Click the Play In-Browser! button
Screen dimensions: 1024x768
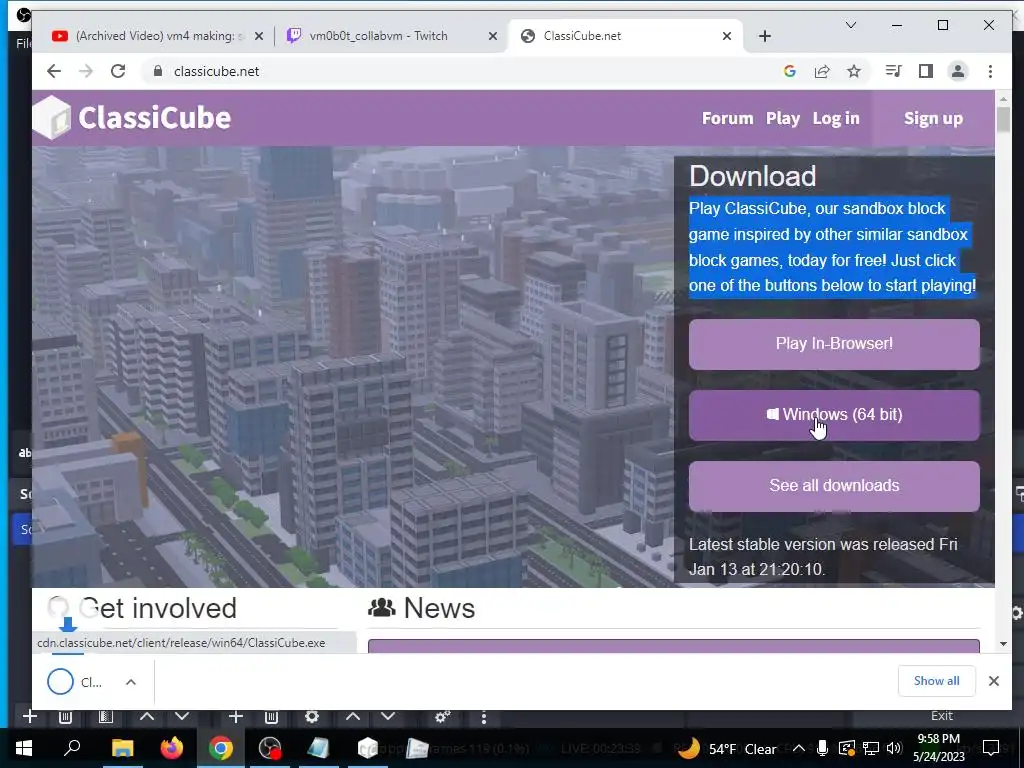pos(834,344)
